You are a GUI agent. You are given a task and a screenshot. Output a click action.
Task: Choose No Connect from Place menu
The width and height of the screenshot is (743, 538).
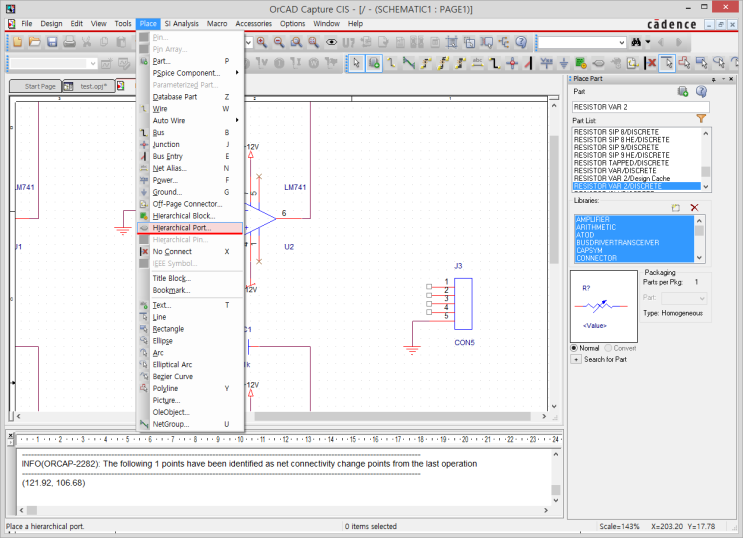(190, 252)
